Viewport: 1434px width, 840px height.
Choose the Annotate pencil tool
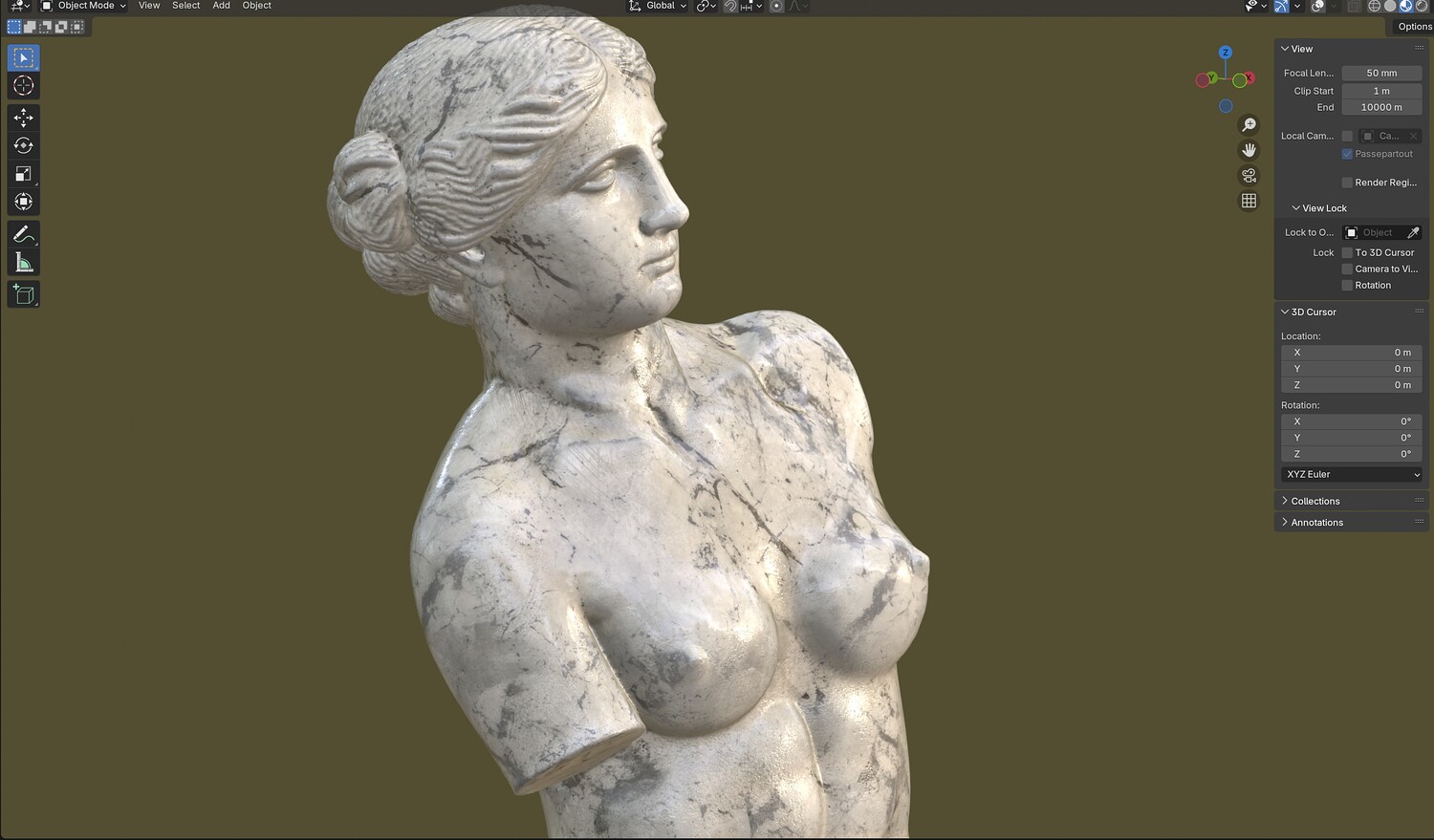(24, 234)
